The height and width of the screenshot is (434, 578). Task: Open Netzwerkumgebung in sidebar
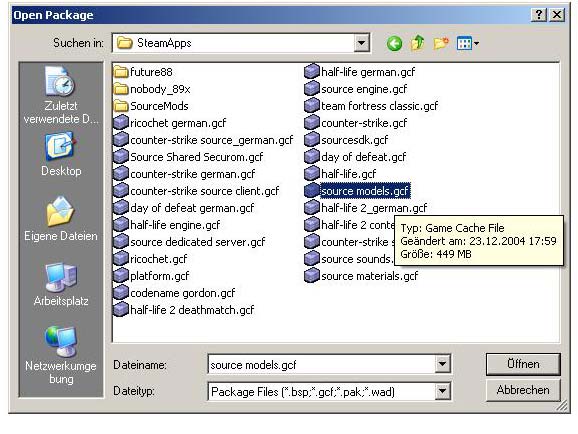tap(61, 355)
